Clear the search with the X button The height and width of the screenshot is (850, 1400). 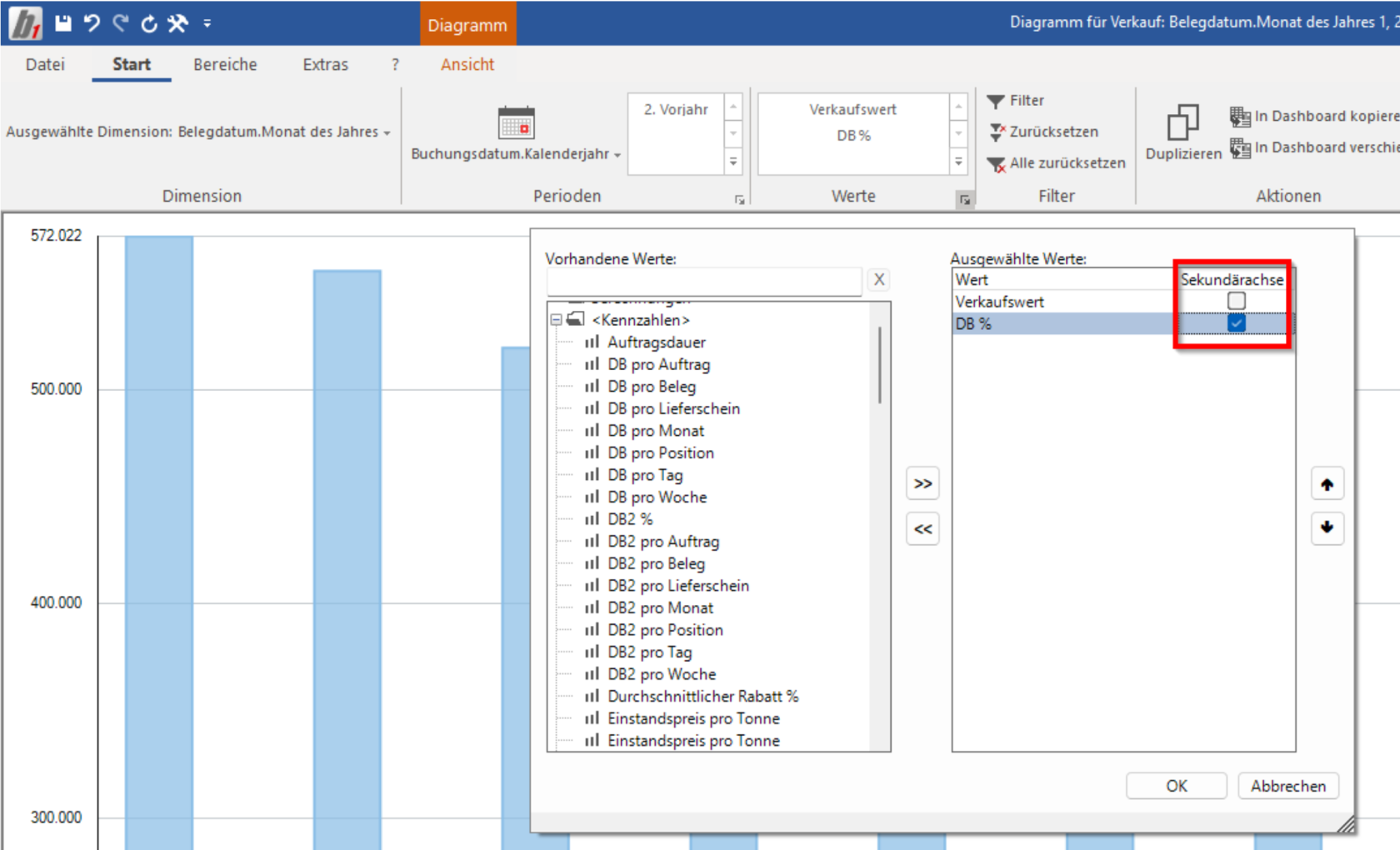[x=879, y=280]
